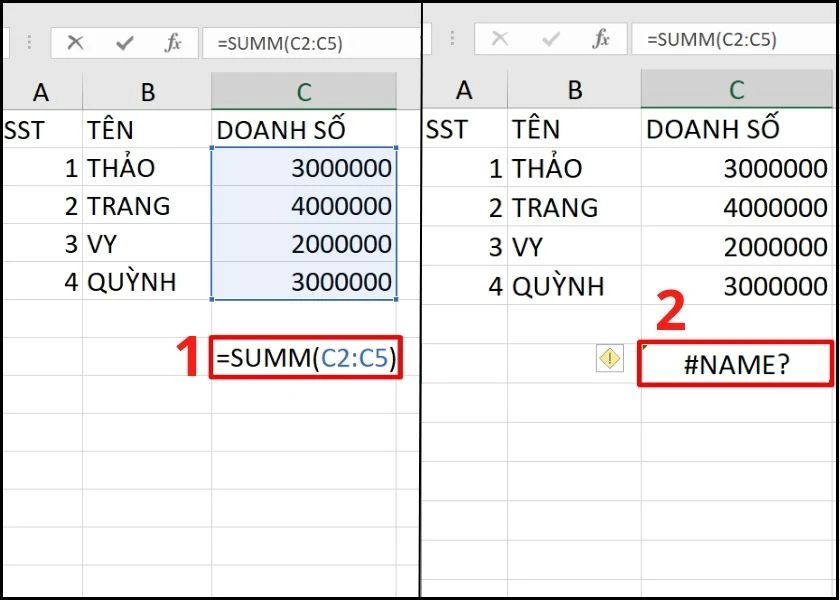Click left formula bar showing =SUMM(C2:C5)

pyautogui.click(x=311, y=43)
